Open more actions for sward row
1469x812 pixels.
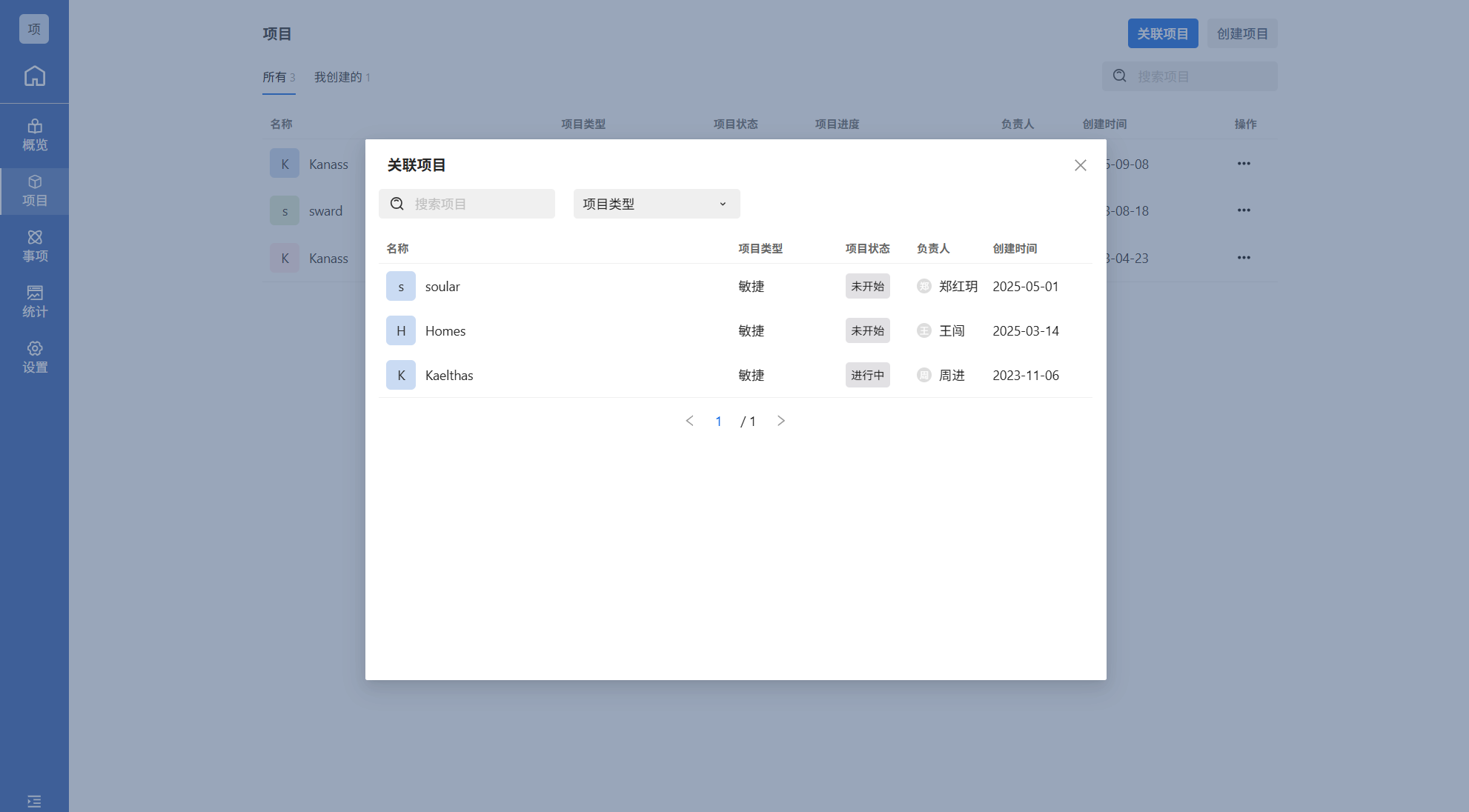(x=1243, y=210)
